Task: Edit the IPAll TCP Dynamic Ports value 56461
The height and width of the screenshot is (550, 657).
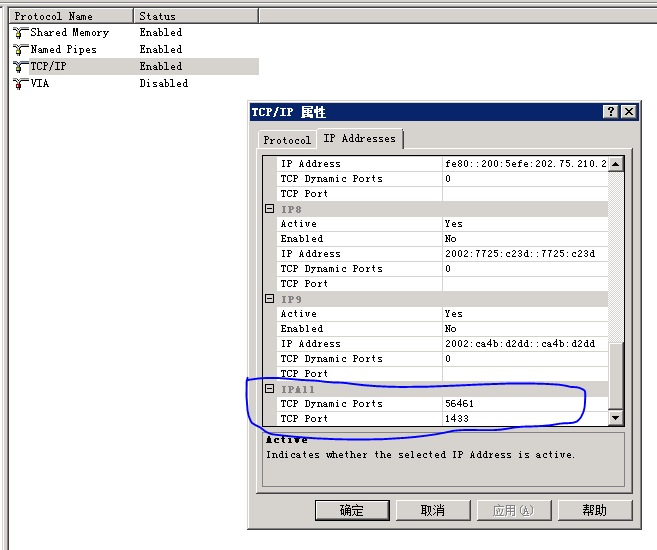Action: [523, 404]
